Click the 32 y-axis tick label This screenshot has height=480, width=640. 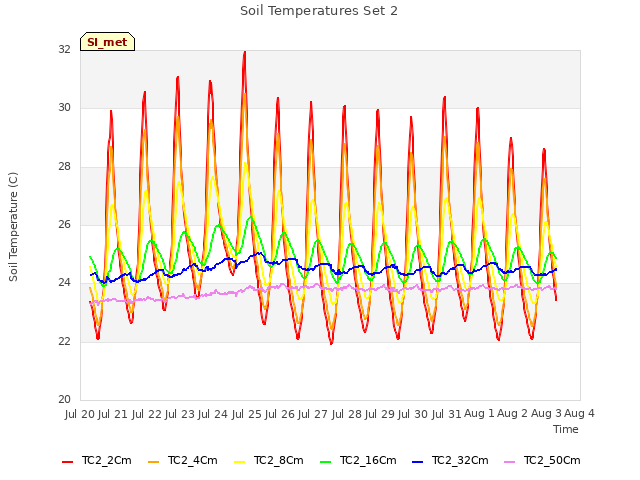pyautogui.click(x=64, y=50)
